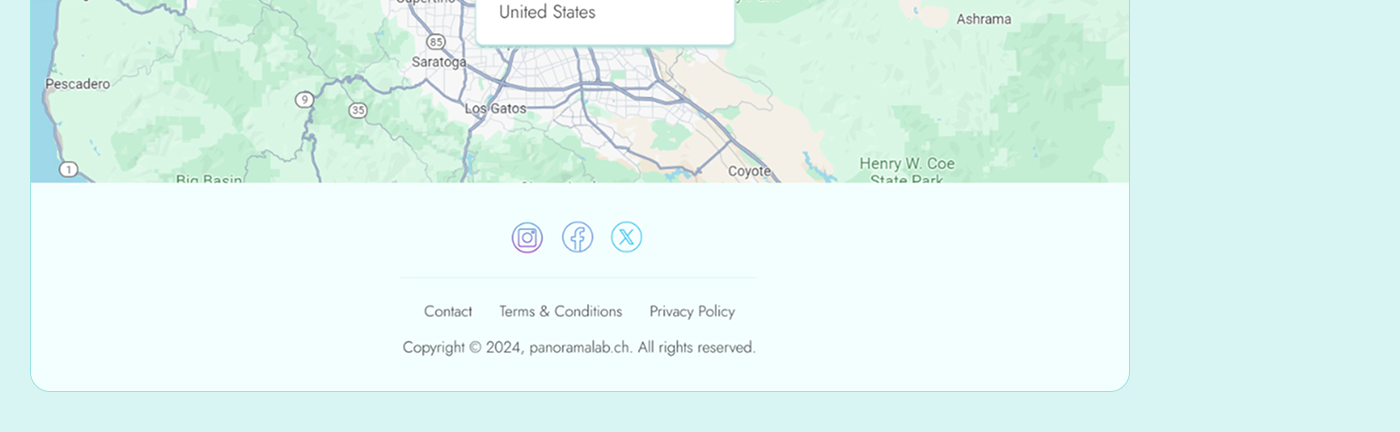Click the Ashrama label on the map

point(983,19)
